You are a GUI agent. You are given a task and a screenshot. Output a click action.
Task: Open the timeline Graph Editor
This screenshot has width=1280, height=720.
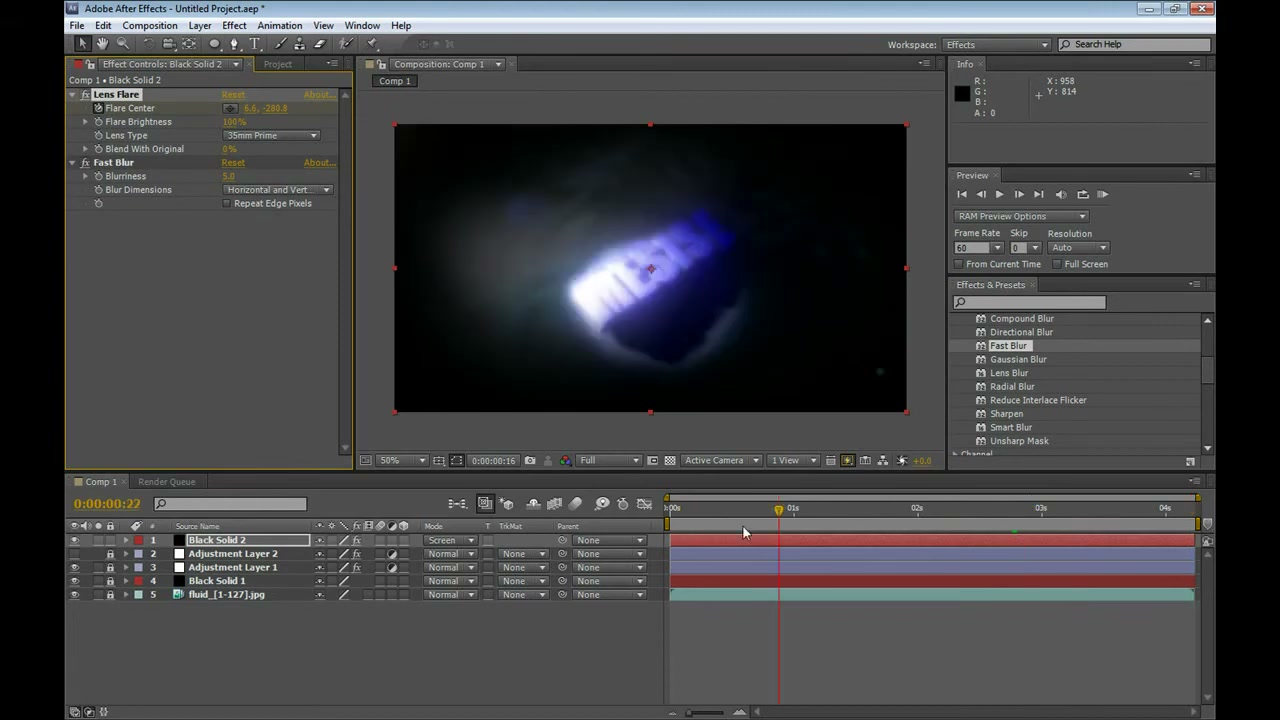pyautogui.click(x=645, y=504)
